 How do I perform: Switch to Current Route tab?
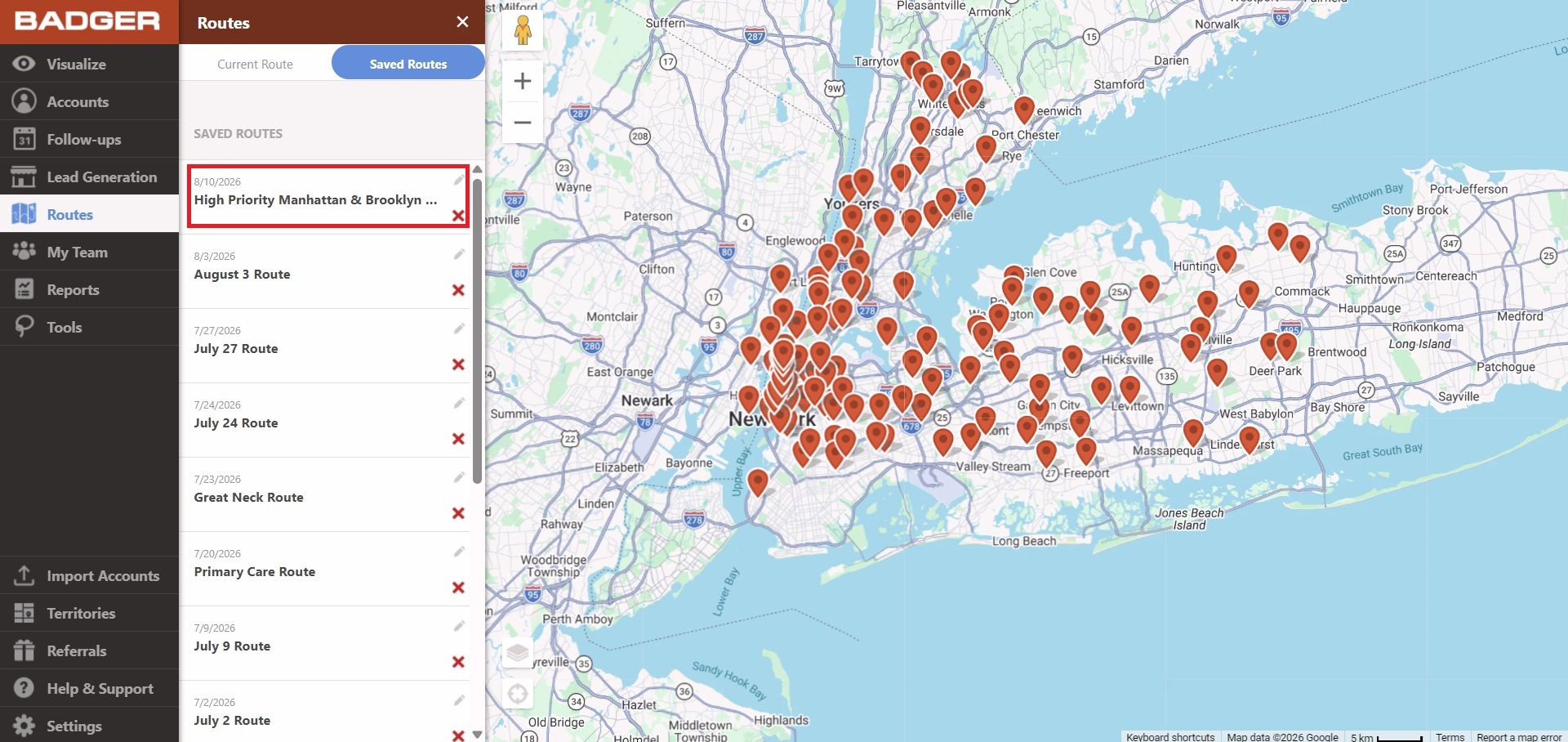(255, 64)
